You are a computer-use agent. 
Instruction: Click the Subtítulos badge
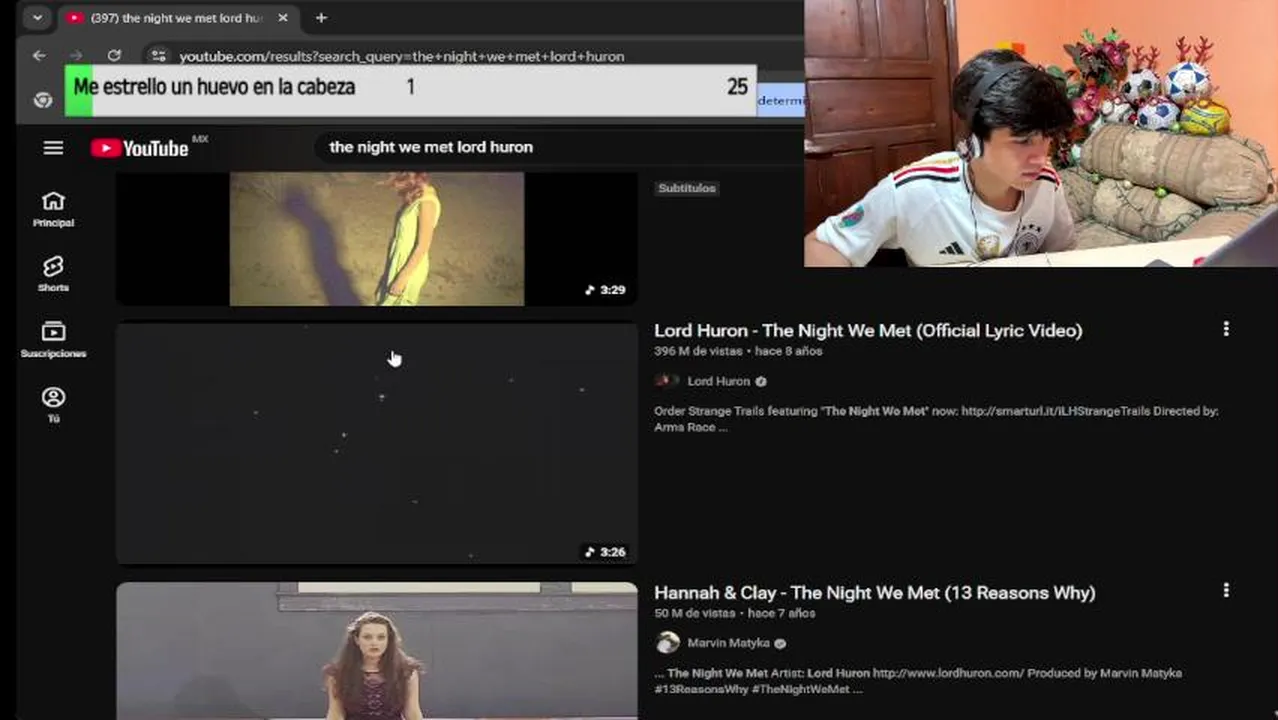pos(687,188)
